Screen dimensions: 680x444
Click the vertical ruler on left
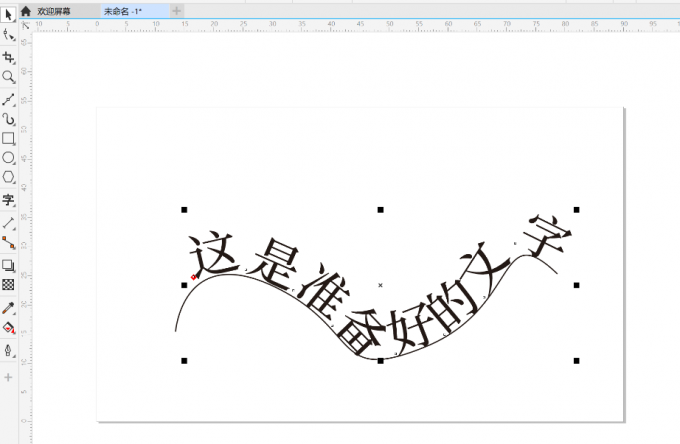coord(26,238)
